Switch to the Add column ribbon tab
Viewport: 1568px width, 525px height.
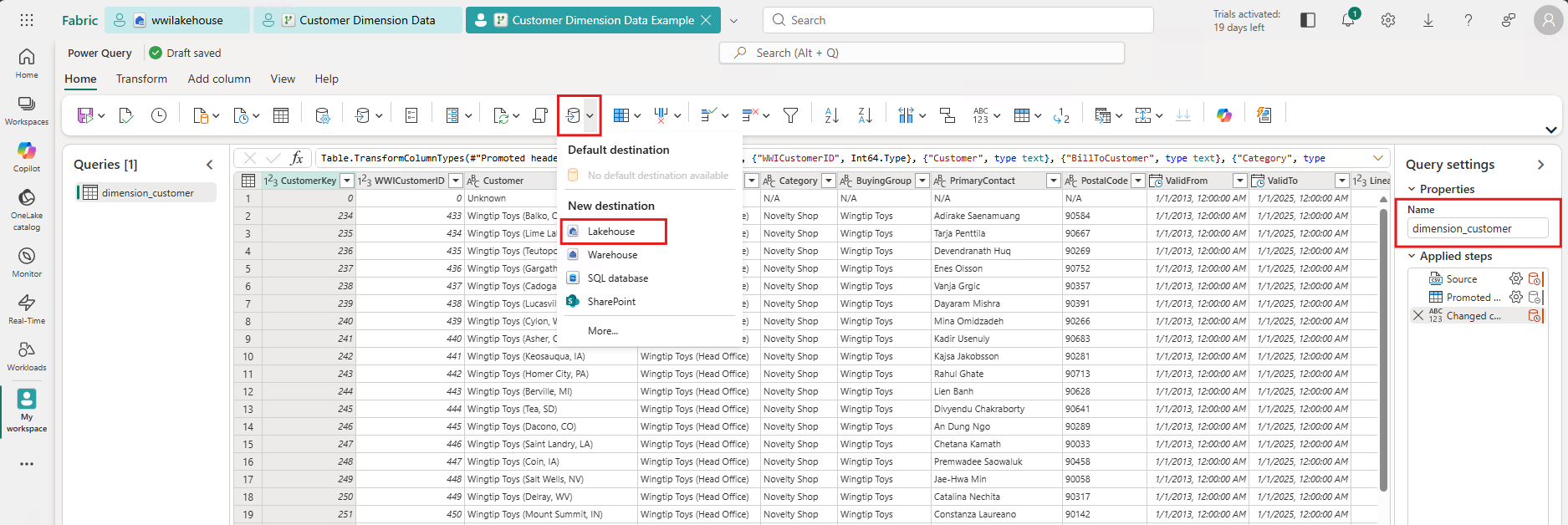click(x=219, y=79)
